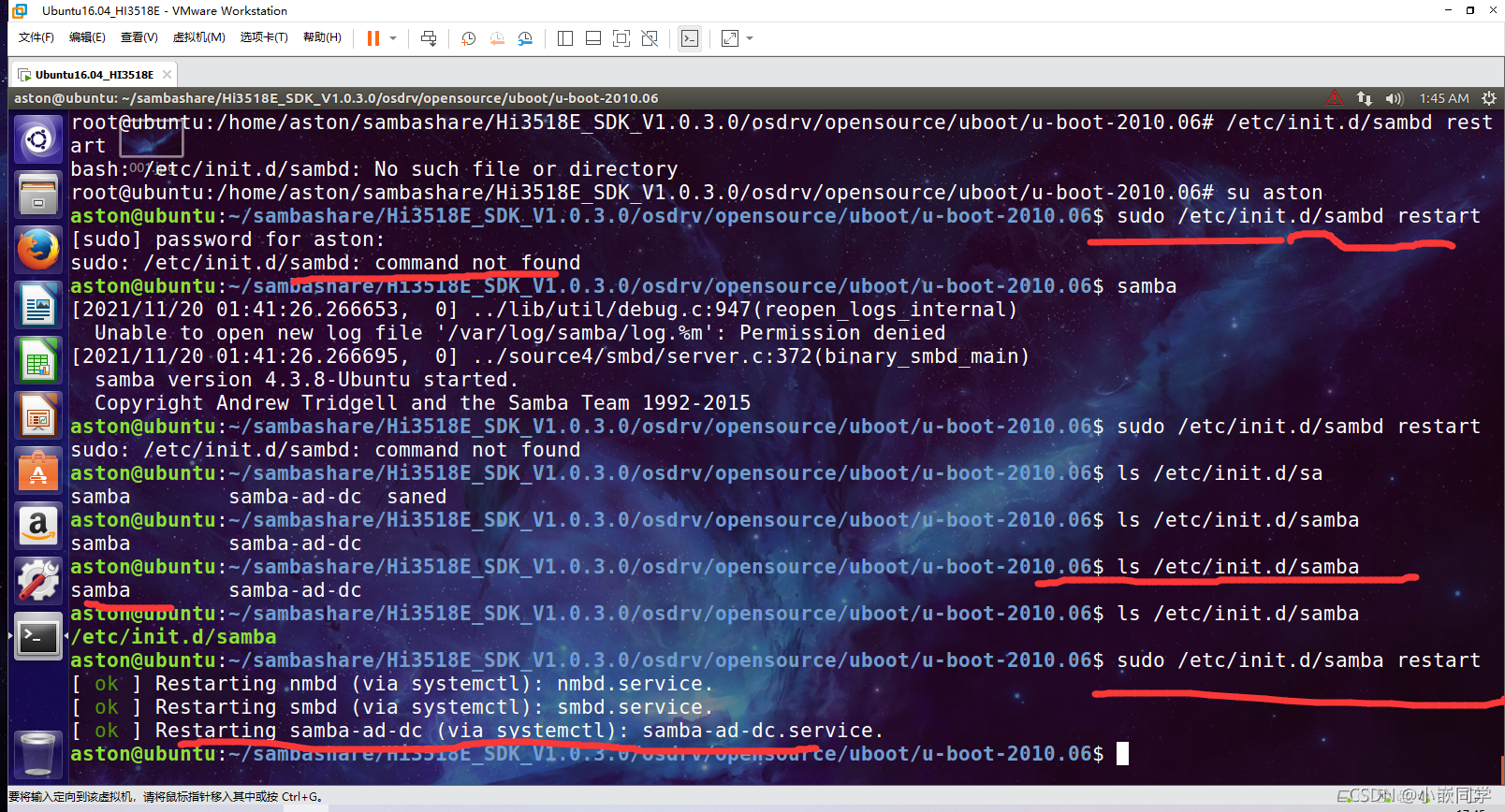Open LibreOffice Impress from the launcher

(x=38, y=415)
